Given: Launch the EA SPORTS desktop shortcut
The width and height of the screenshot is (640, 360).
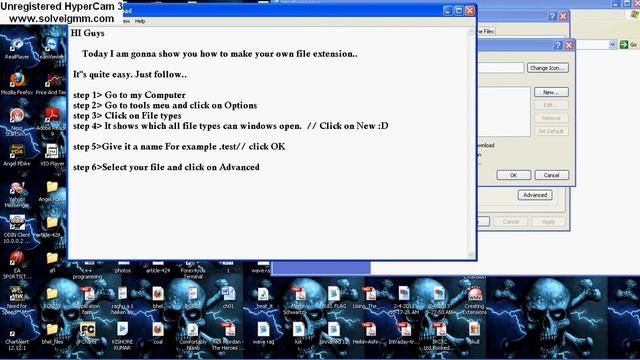Looking at the screenshot, I should (x=17, y=258).
